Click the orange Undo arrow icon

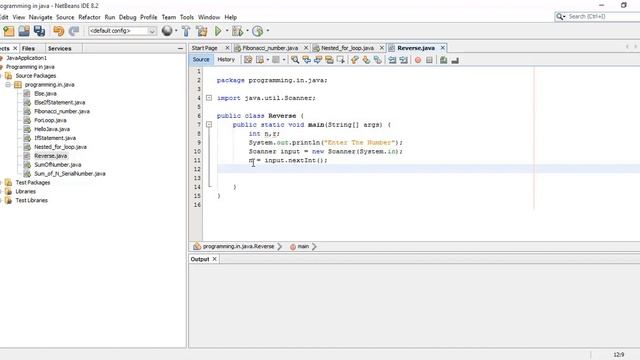click(58, 31)
